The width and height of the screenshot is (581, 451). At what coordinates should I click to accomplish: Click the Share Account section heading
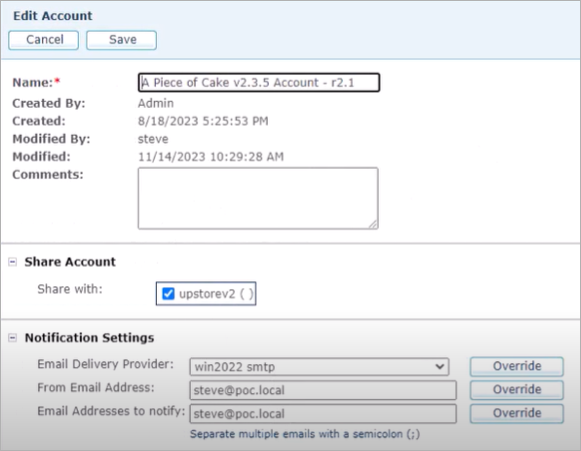pyautogui.click(x=70, y=262)
